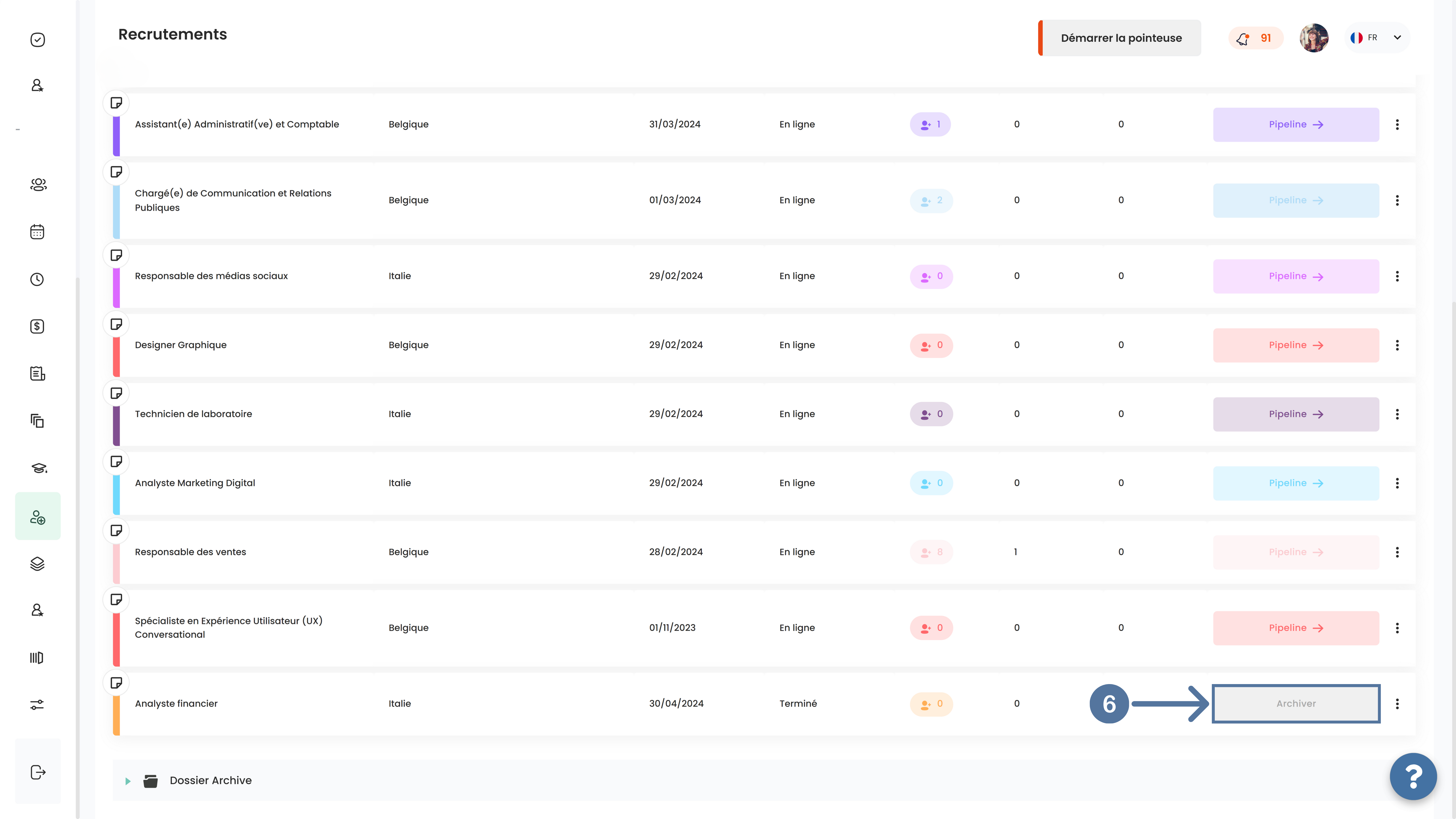Open three-dot menu for Responsable des médias sociaux
The height and width of the screenshot is (819, 1456).
click(1397, 276)
